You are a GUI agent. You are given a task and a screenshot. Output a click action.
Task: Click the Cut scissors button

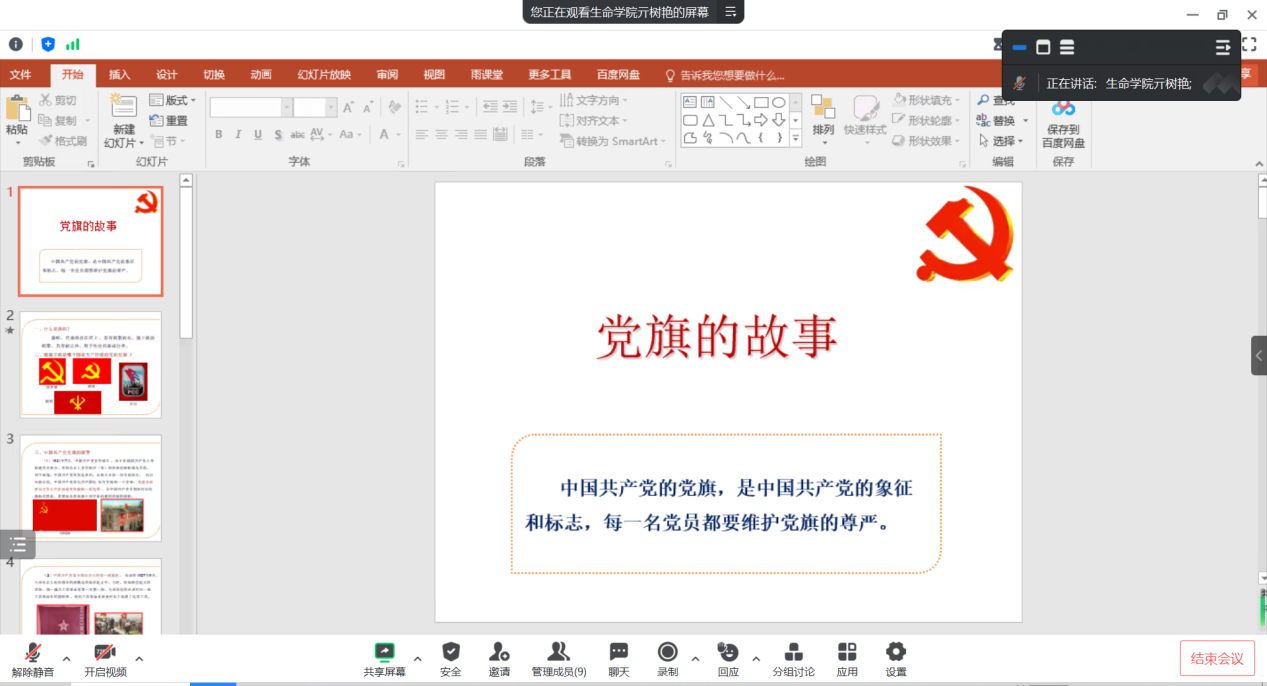point(58,100)
